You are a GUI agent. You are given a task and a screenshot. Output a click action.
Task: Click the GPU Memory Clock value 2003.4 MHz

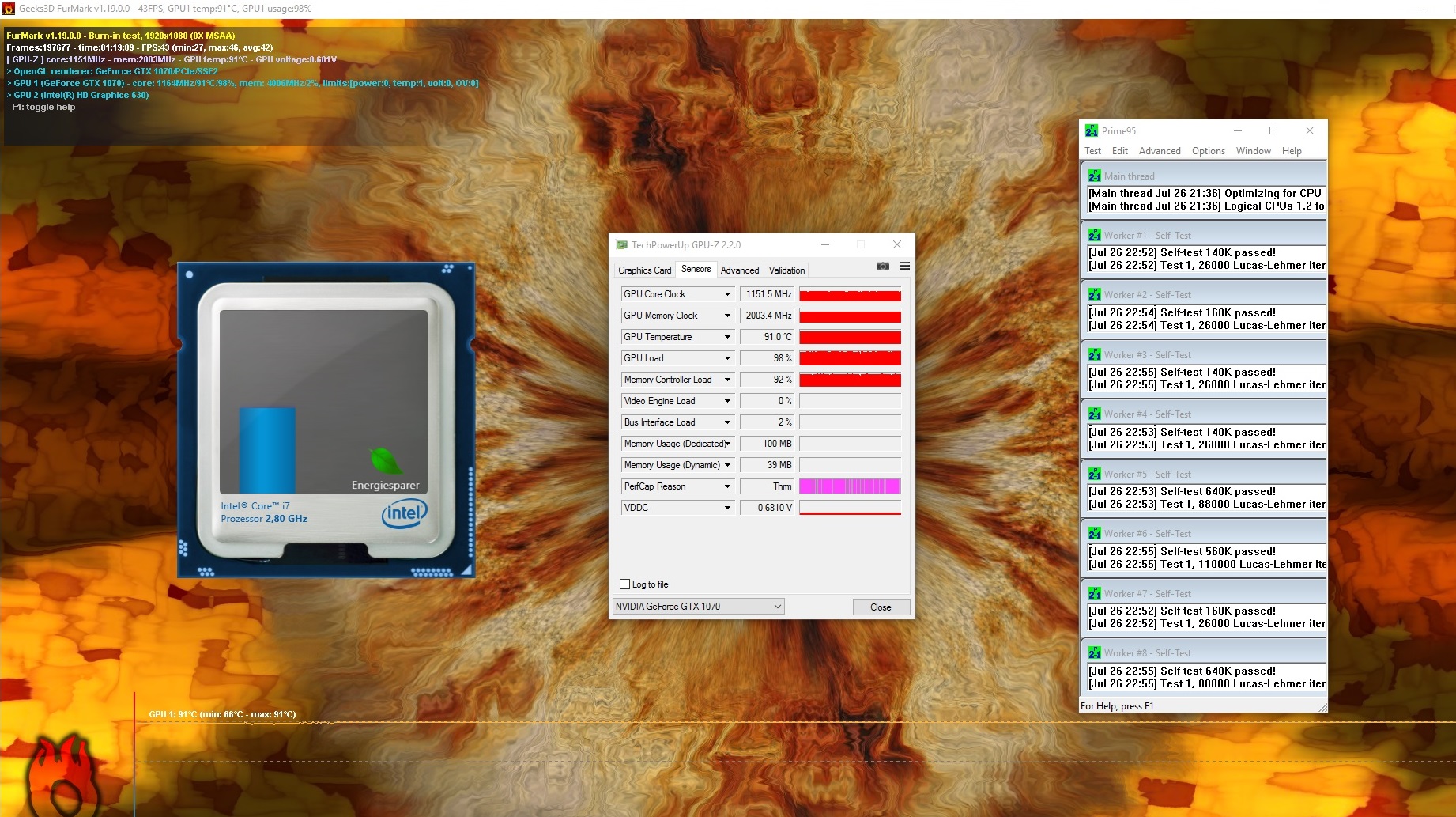pos(768,316)
